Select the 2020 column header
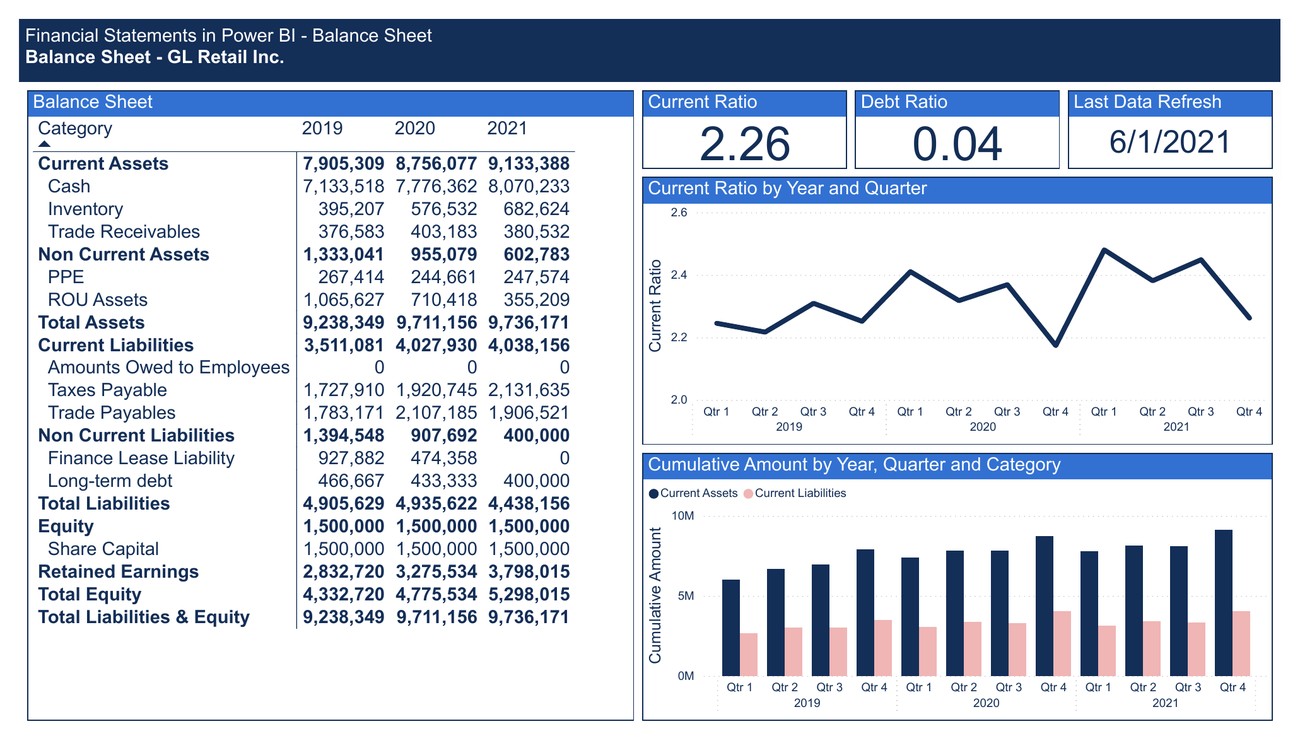1300x748 pixels. pyautogui.click(x=415, y=128)
